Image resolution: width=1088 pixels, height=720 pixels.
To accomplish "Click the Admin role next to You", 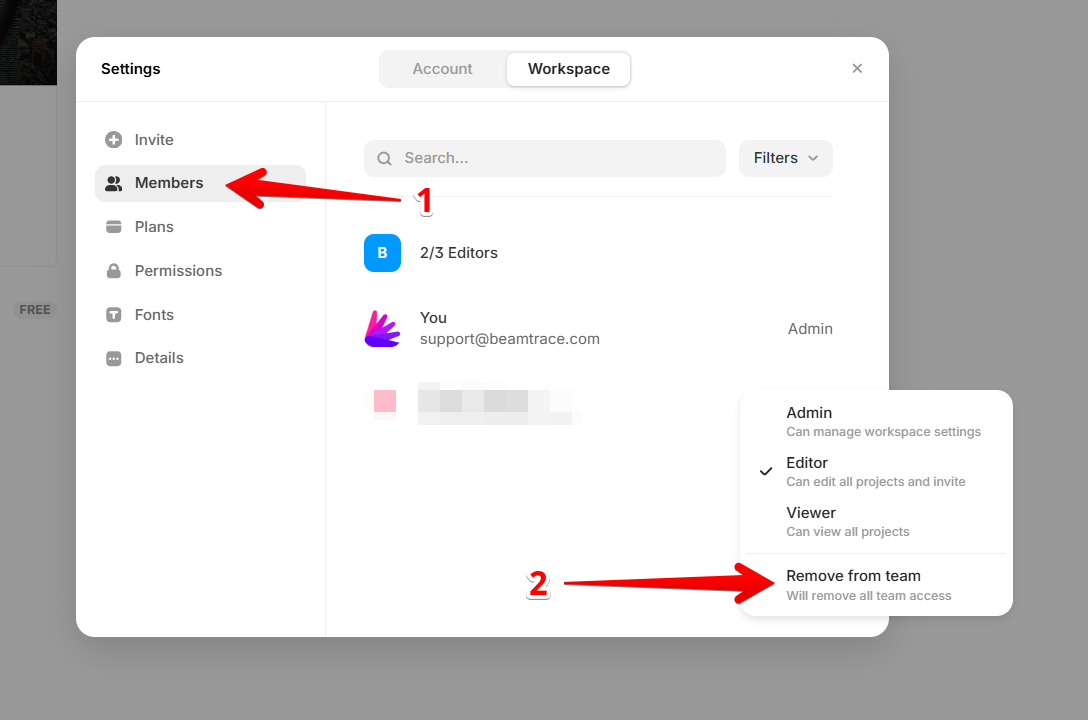I will point(810,329).
